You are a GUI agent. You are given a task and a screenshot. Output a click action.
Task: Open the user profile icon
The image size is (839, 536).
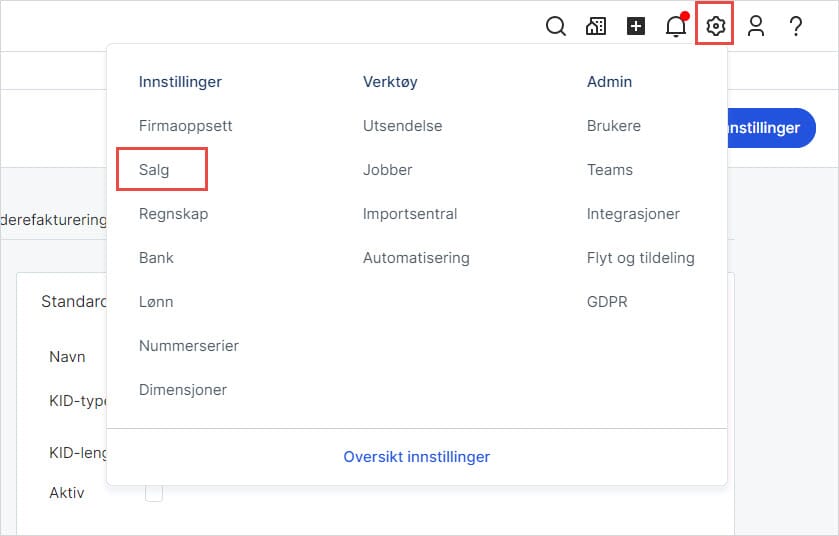(756, 27)
